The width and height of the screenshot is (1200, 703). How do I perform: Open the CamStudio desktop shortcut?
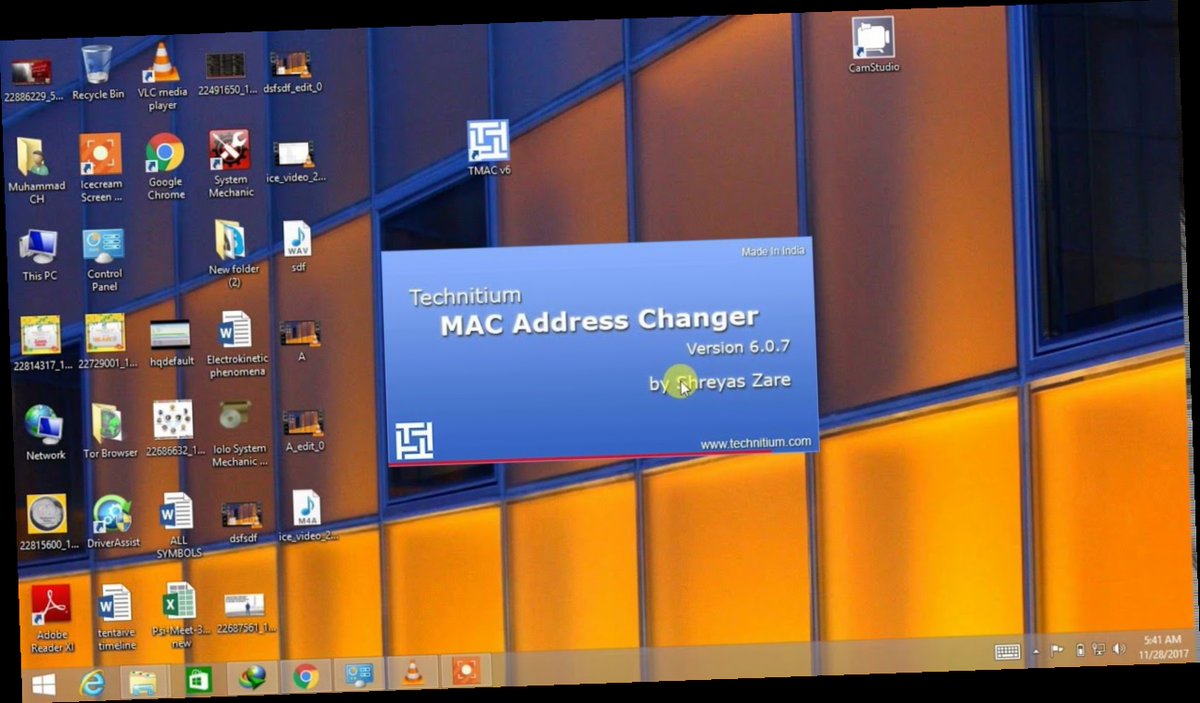click(873, 45)
